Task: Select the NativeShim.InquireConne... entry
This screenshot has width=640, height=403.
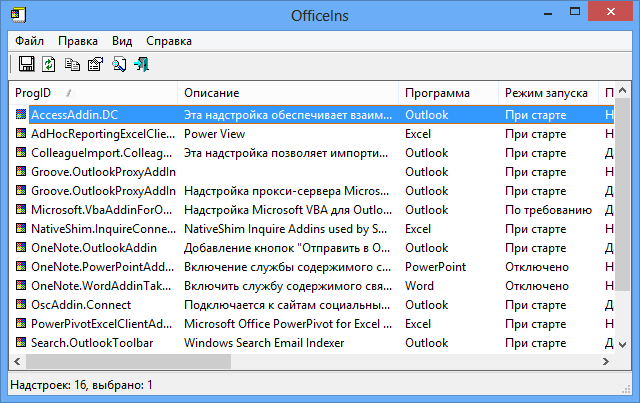Action: click(x=103, y=229)
